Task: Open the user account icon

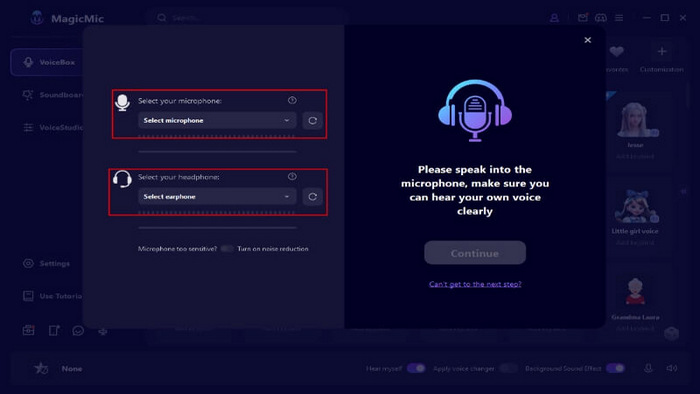Action: pos(554,18)
